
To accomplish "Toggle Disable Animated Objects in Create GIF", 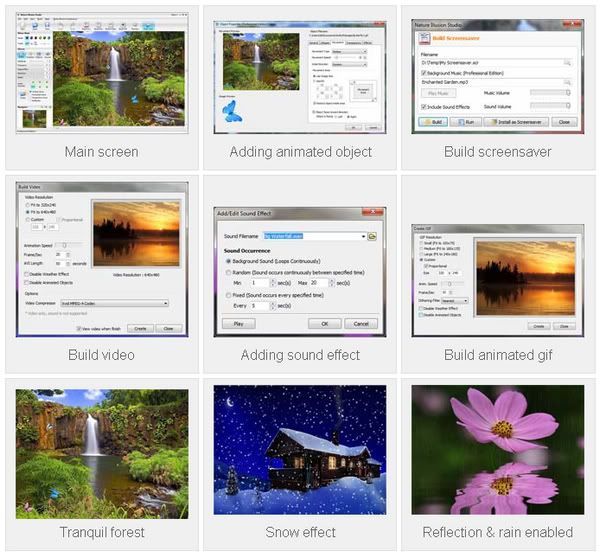I will pos(421,315).
